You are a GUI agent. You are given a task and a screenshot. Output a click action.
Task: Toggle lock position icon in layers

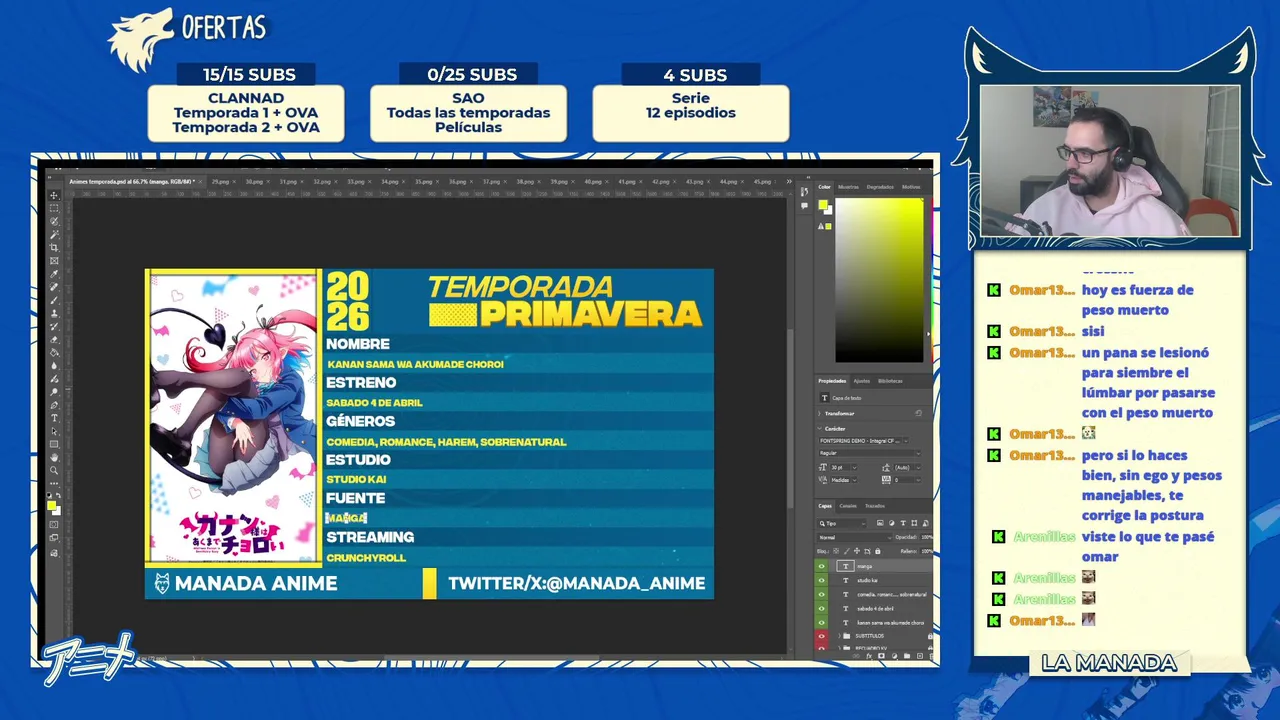[x=857, y=551]
